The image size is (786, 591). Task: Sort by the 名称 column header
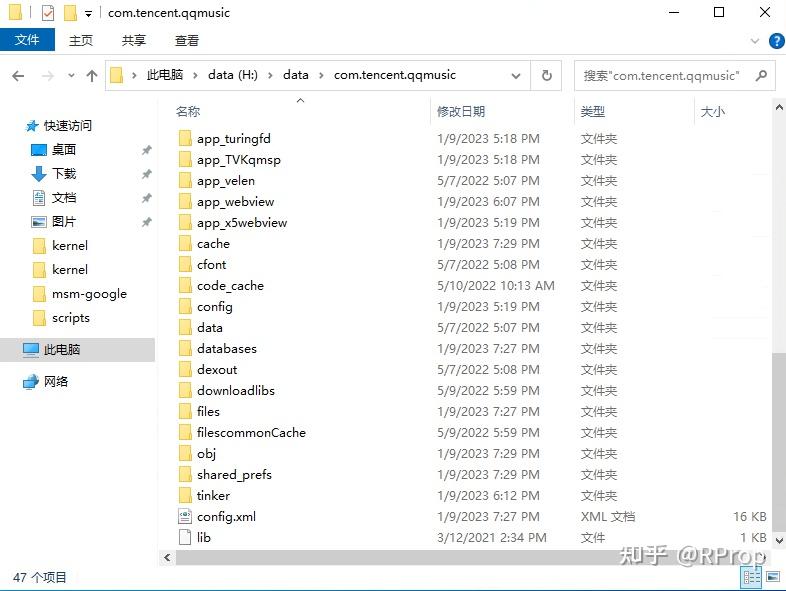188,111
